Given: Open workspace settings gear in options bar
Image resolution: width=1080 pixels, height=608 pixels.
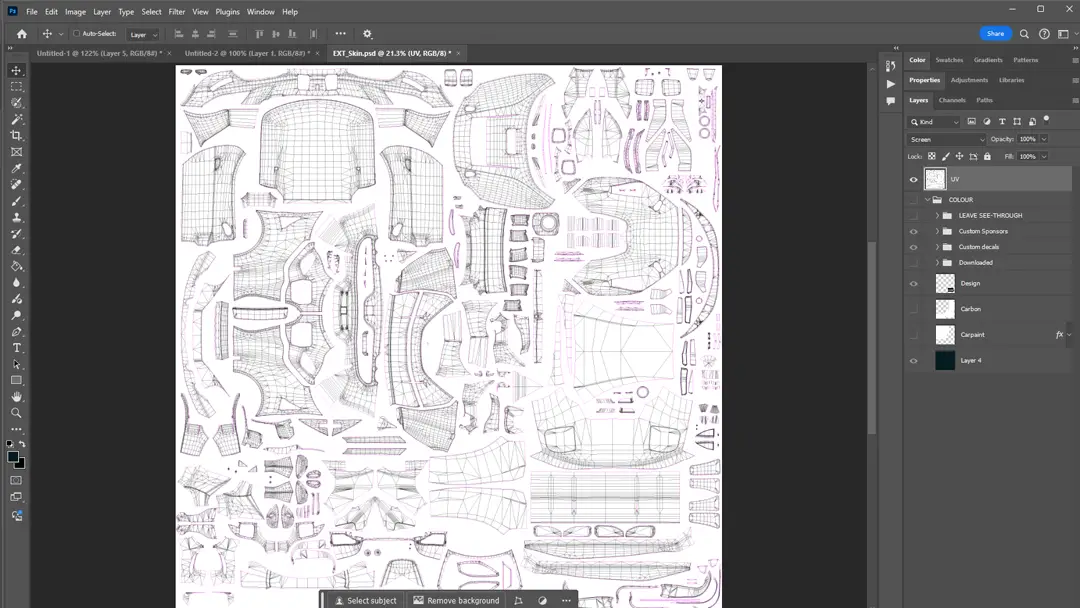Looking at the screenshot, I should coord(367,33).
